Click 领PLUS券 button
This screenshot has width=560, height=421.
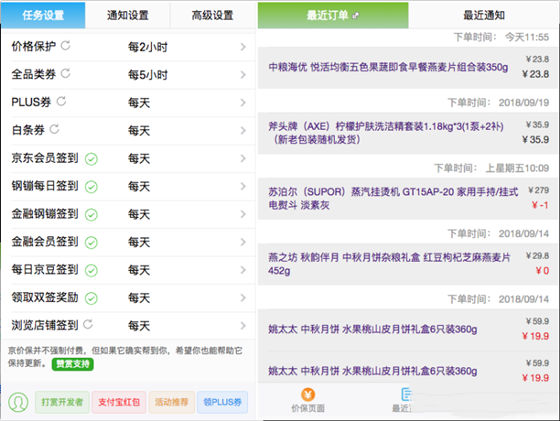click(222, 402)
